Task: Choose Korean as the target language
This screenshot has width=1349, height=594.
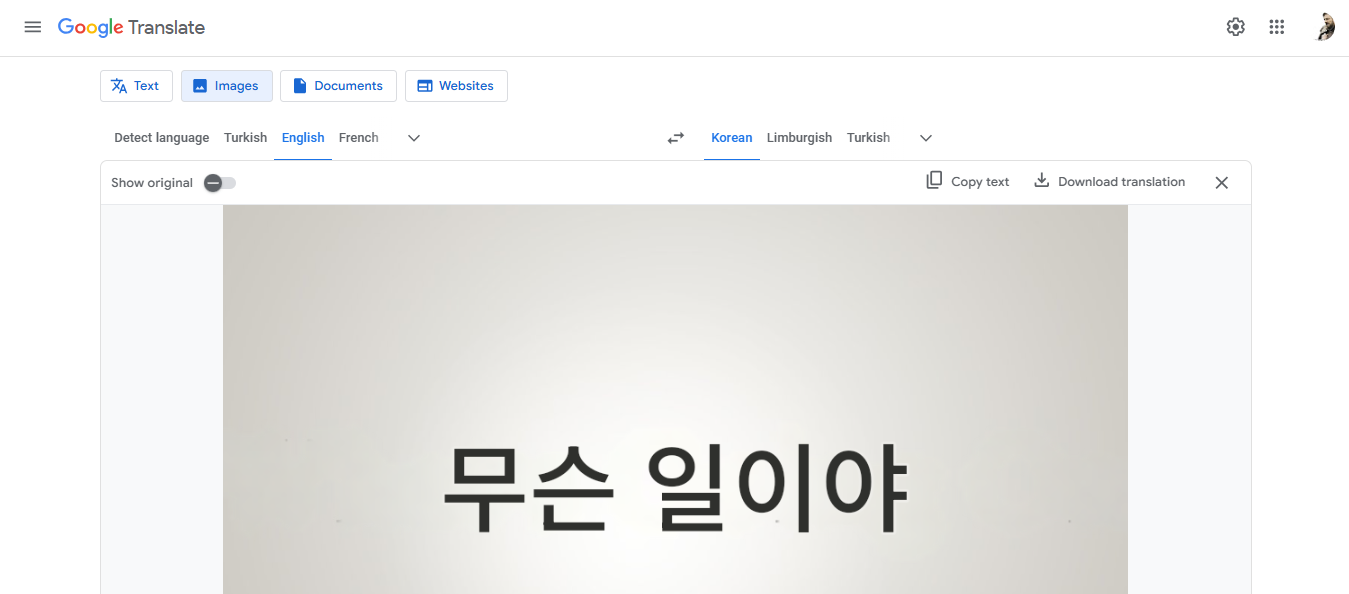Action: pyautogui.click(x=731, y=137)
